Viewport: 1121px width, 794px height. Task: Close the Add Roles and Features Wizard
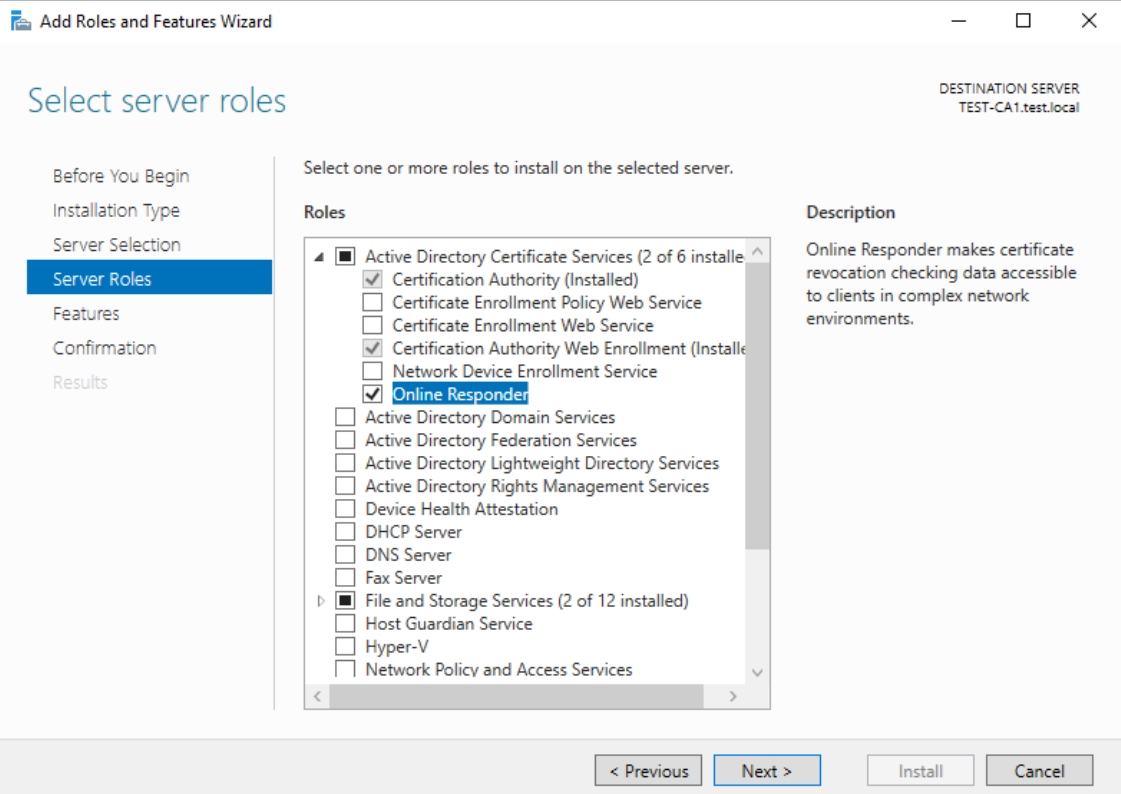1089,21
